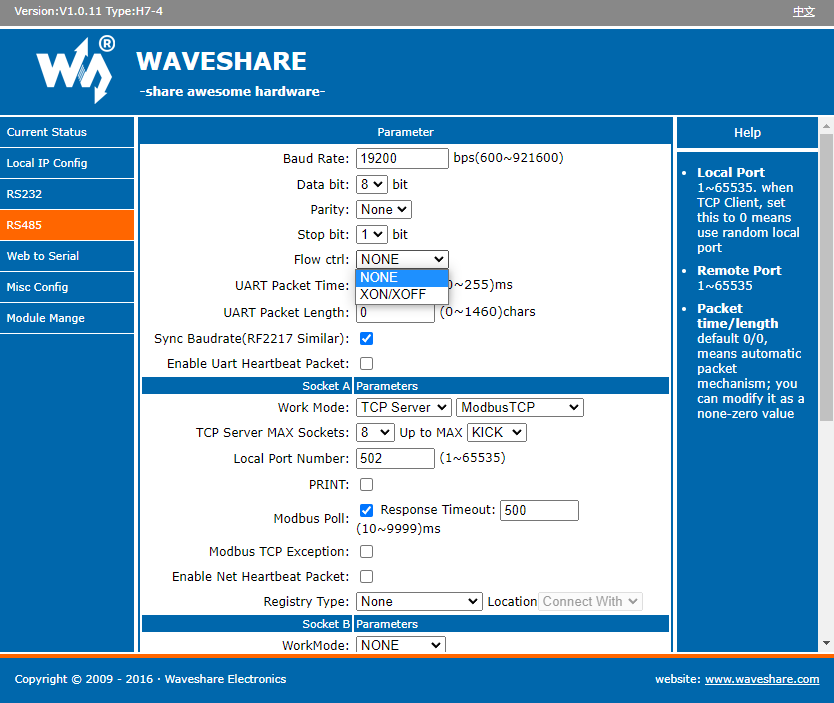Open the Web to Serial page
Screen dimensions: 834x703
pos(66,256)
